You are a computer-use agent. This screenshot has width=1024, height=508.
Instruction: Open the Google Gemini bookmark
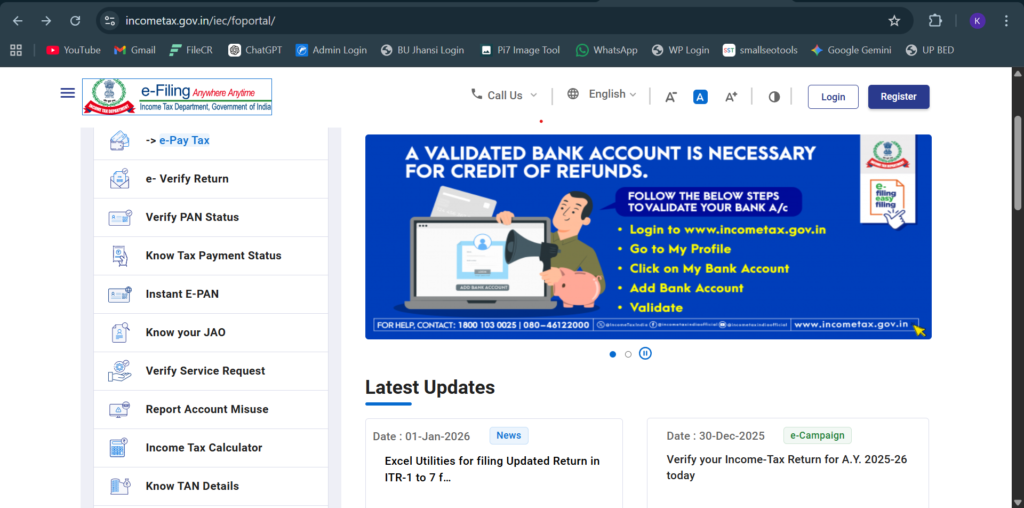click(851, 50)
